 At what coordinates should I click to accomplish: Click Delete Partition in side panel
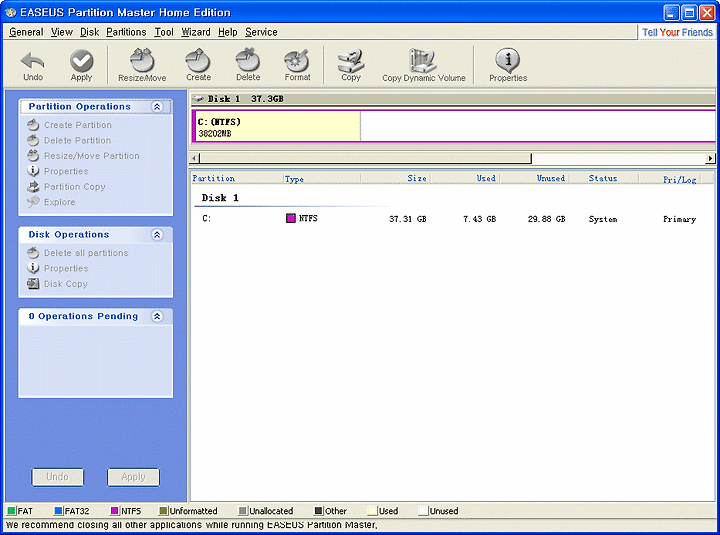coord(69,141)
